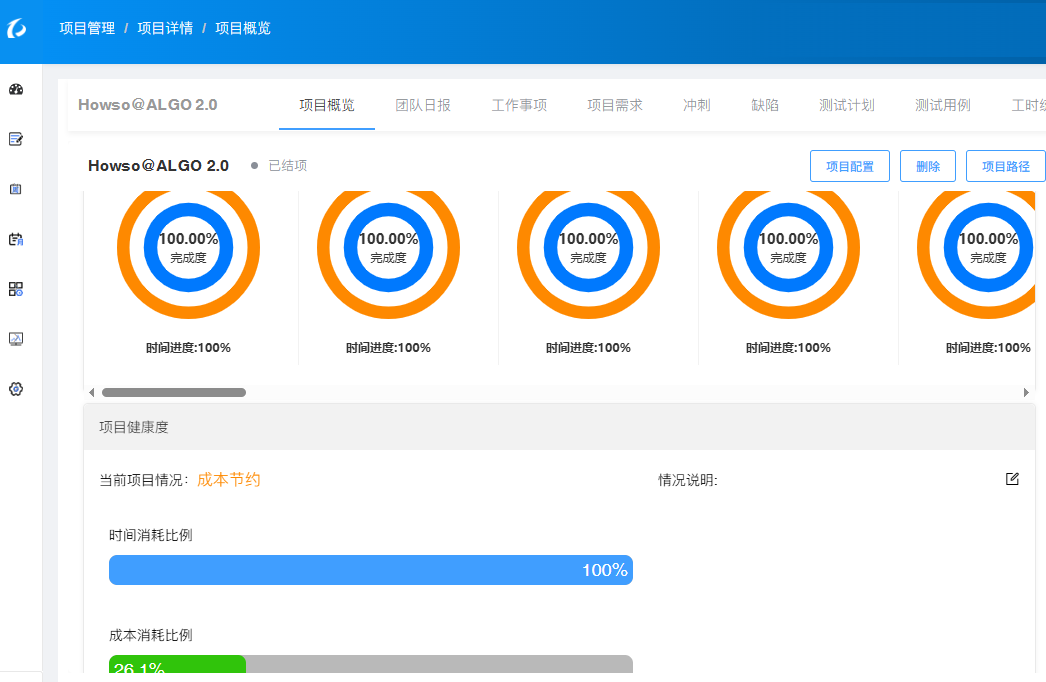Image resolution: width=1046 pixels, height=682 pixels.
Task: Click the 删除 button
Action: click(928, 166)
